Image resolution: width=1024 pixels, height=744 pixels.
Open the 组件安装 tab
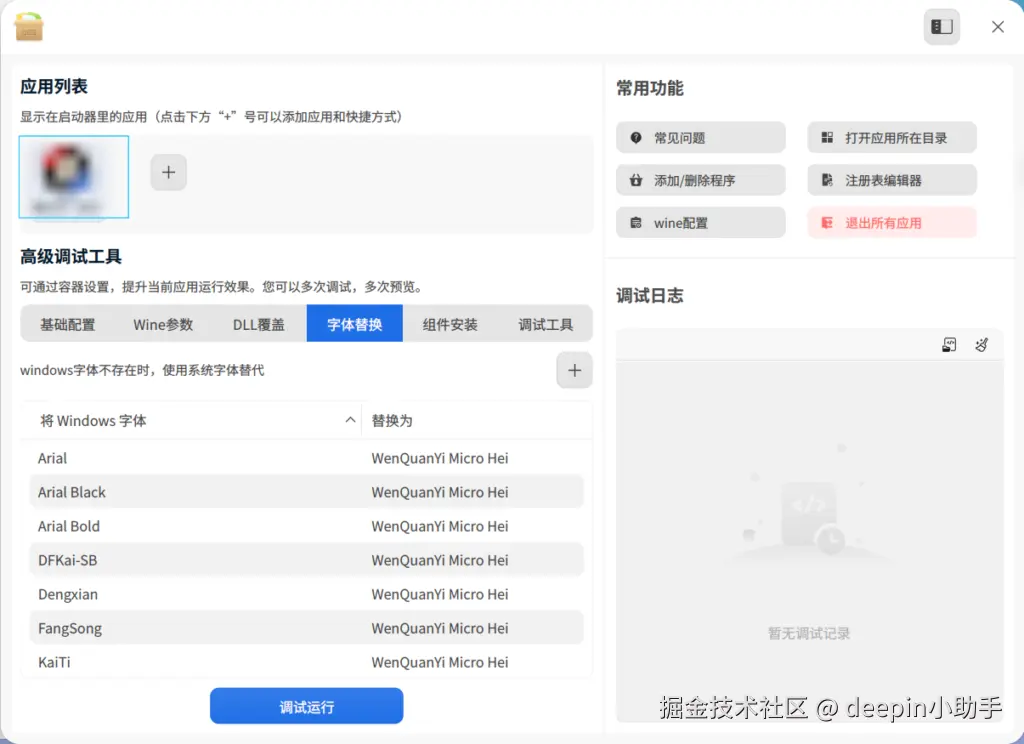(450, 324)
